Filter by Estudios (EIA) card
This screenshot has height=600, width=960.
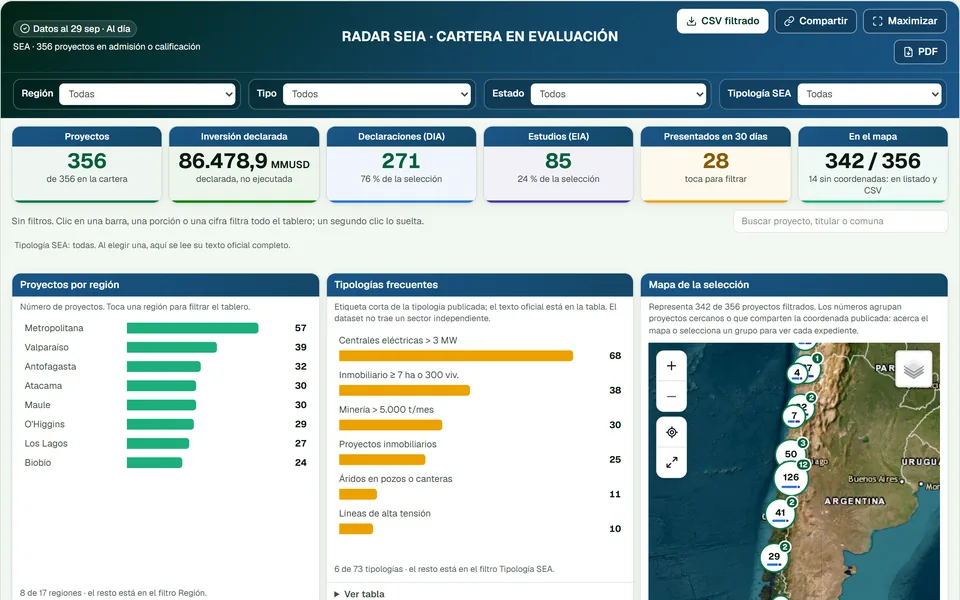(x=558, y=164)
